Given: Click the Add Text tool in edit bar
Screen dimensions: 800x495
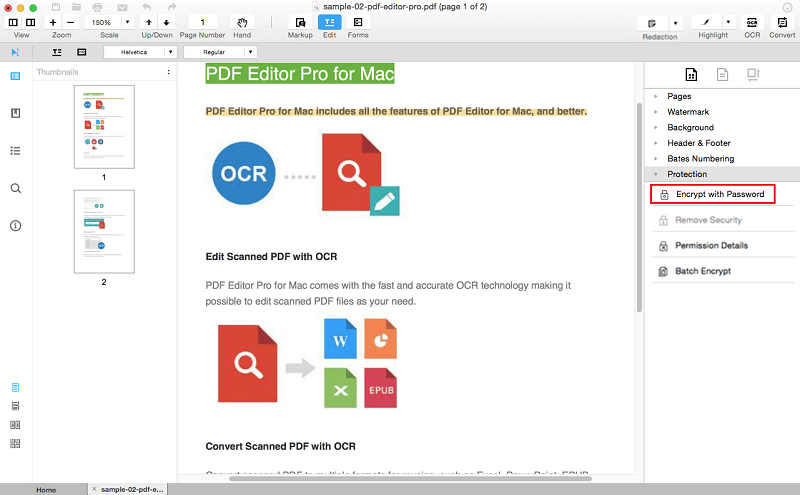Looking at the screenshot, I should [57, 52].
